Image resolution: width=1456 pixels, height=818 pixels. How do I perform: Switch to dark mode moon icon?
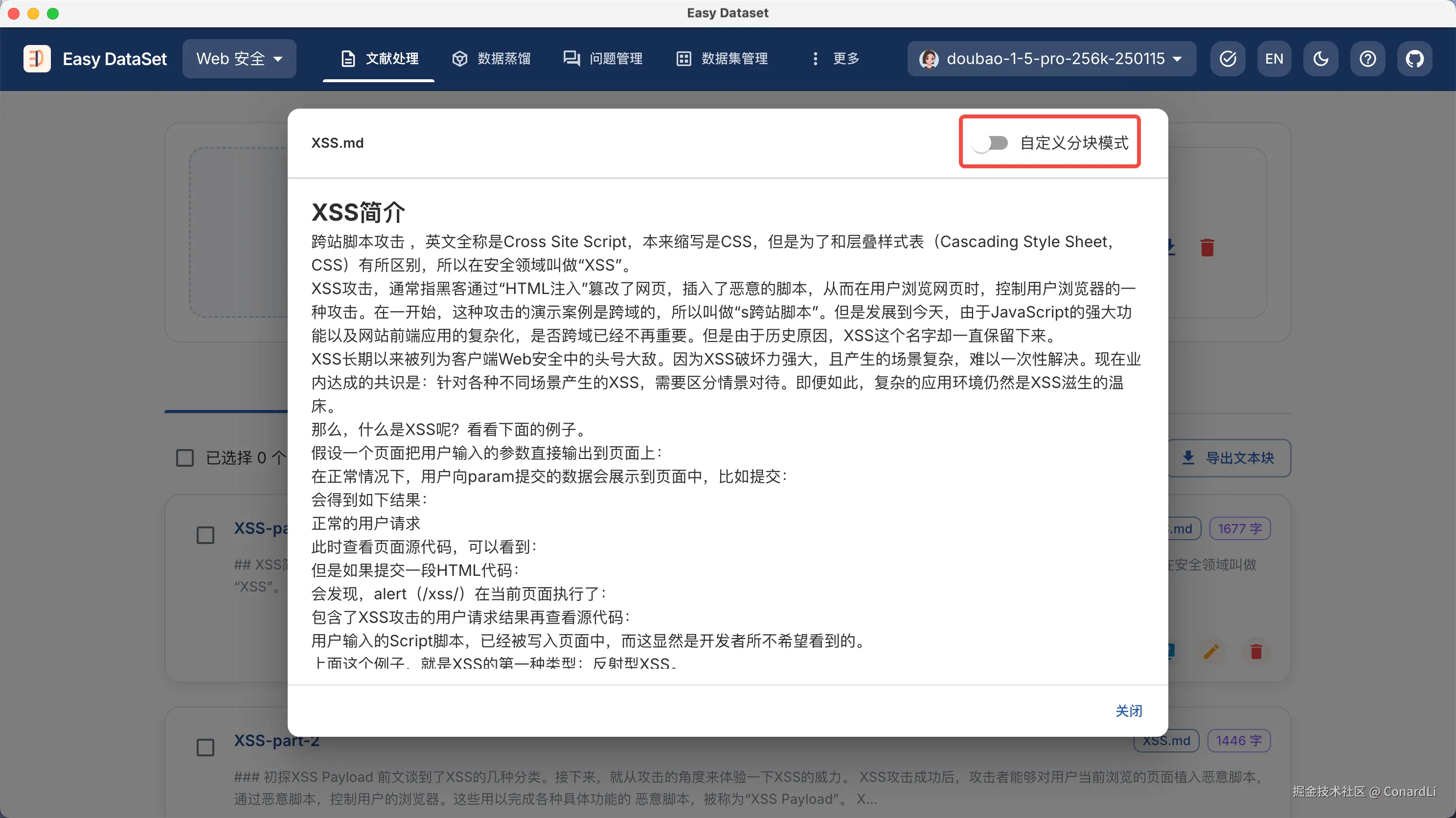(1320, 59)
